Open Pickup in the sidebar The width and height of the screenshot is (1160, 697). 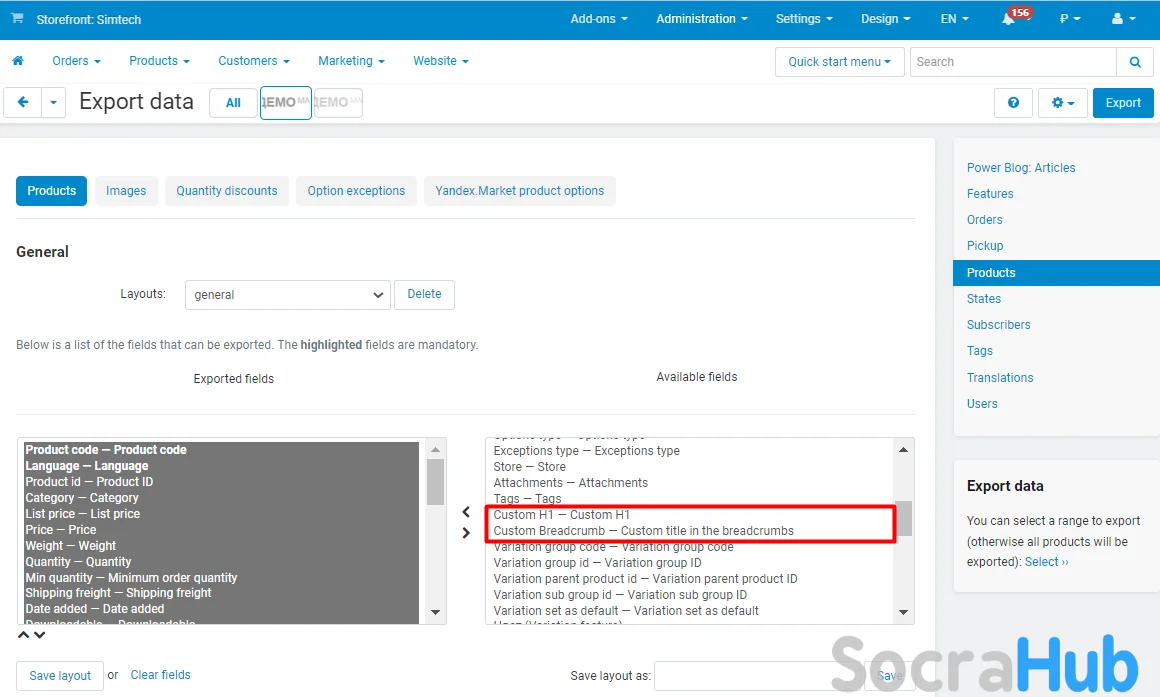click(x=985, y=246)
